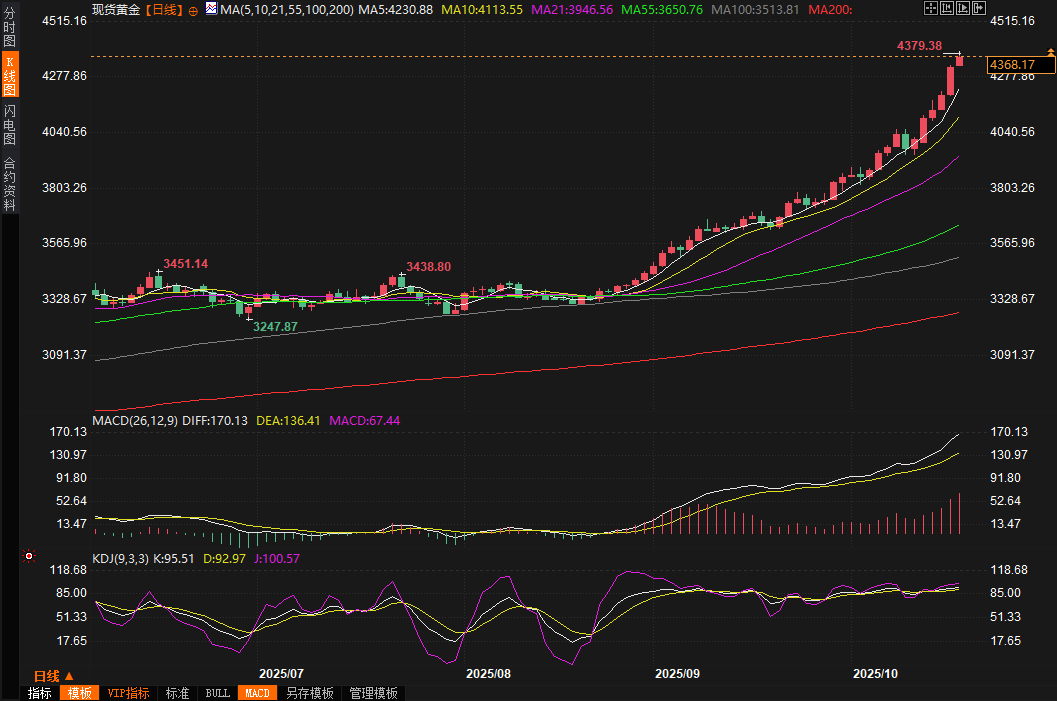This screenshot has width=1057, height=701.
Task: Click the red sun marker icon near KDJ
Action: [29, 556]
